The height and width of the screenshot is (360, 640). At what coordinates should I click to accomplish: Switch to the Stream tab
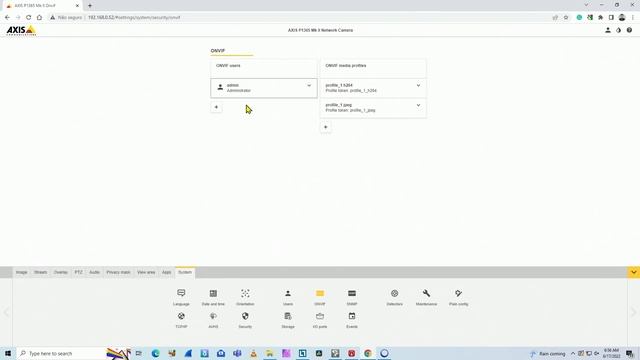click(40, 272)
